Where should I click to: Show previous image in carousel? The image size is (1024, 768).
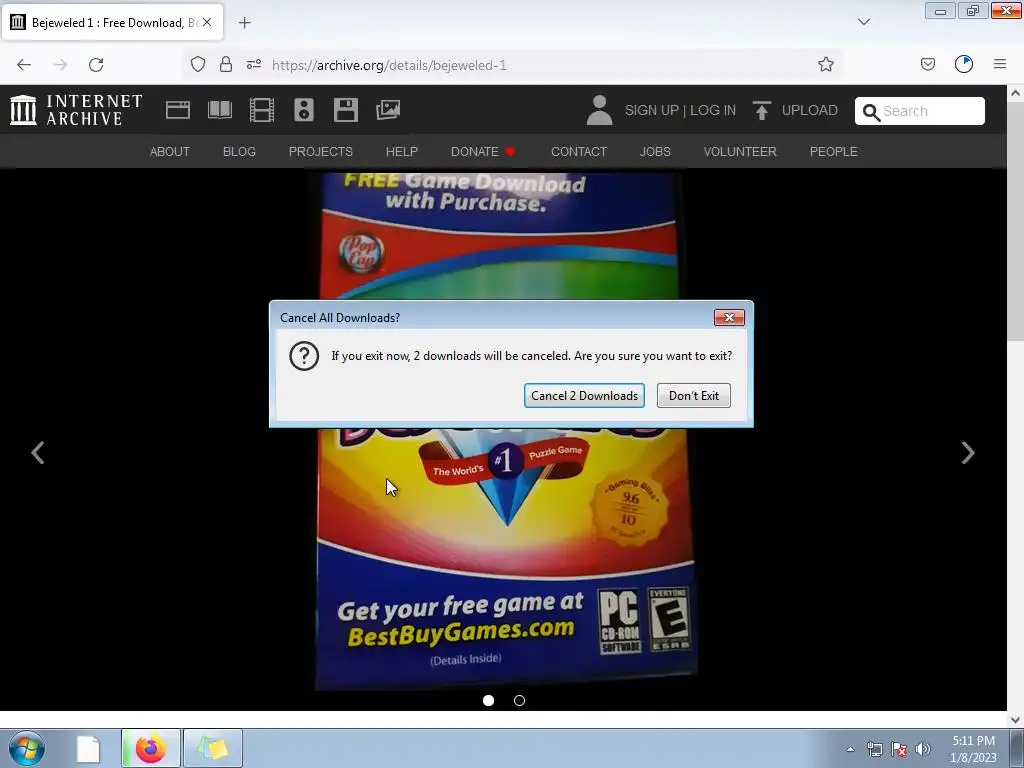coord(38,453)
